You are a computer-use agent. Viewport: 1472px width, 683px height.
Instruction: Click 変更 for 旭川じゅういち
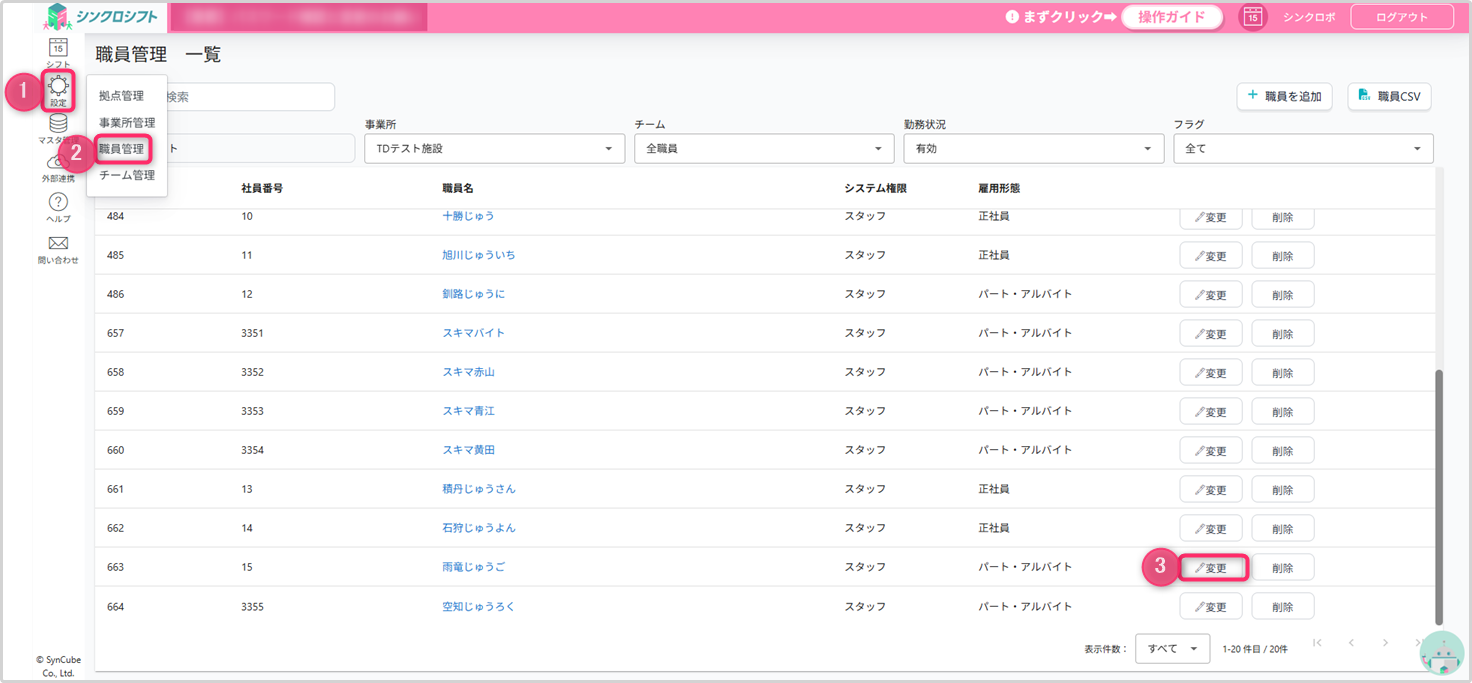click(x=1211, y=256)
